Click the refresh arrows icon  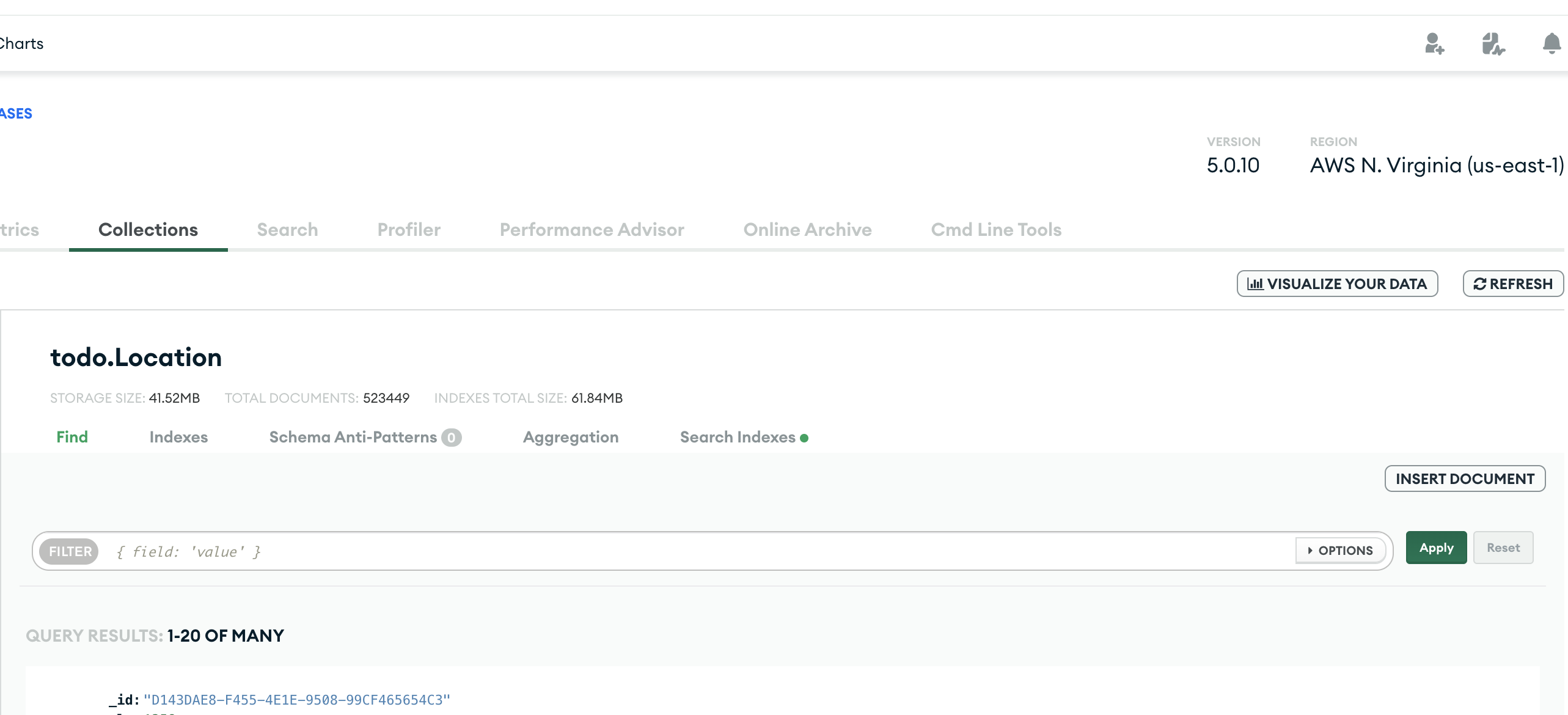[1479, 284]
